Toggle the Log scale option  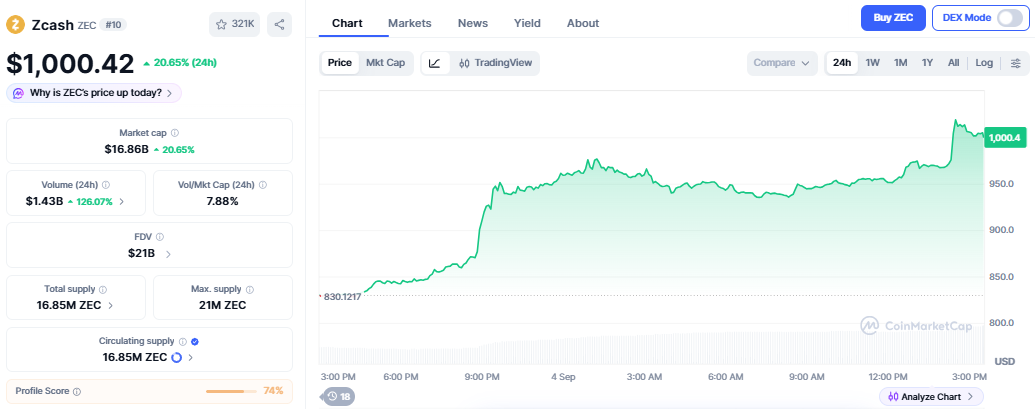pos(984,63)
